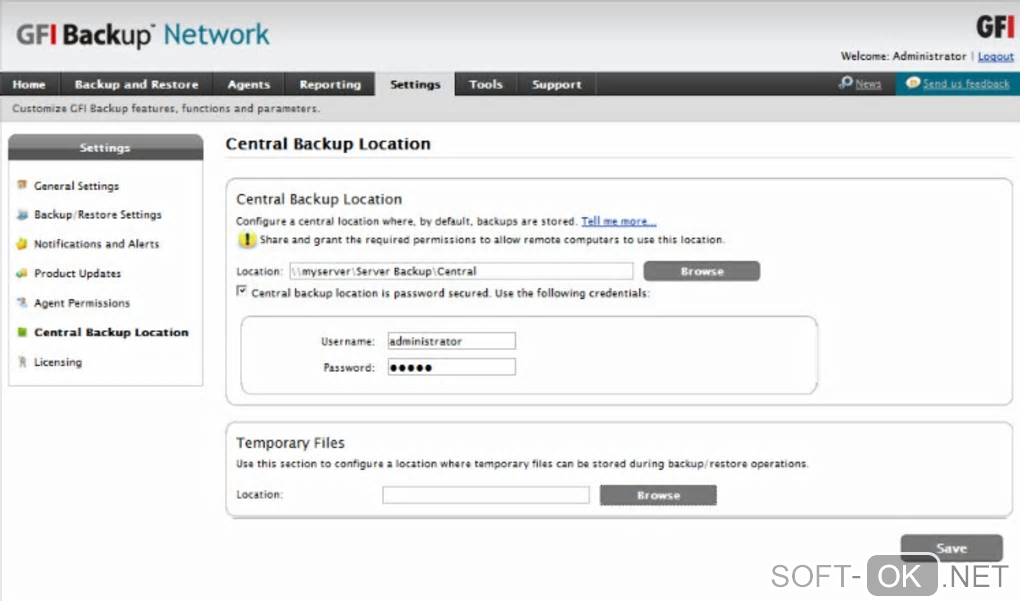
Task: Open the Home tab
Action: tap(30, 84)
